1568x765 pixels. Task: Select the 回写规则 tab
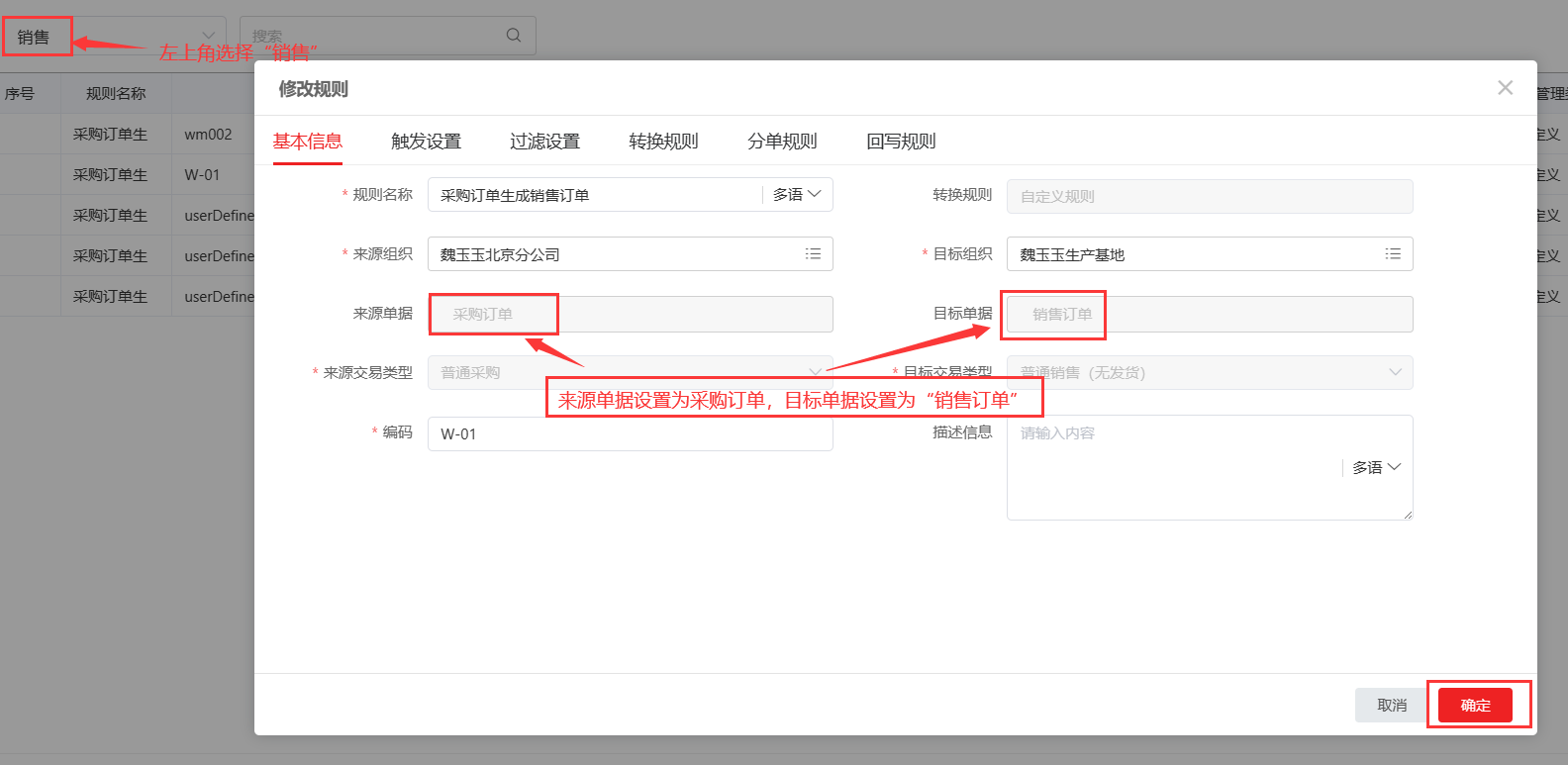901,142
